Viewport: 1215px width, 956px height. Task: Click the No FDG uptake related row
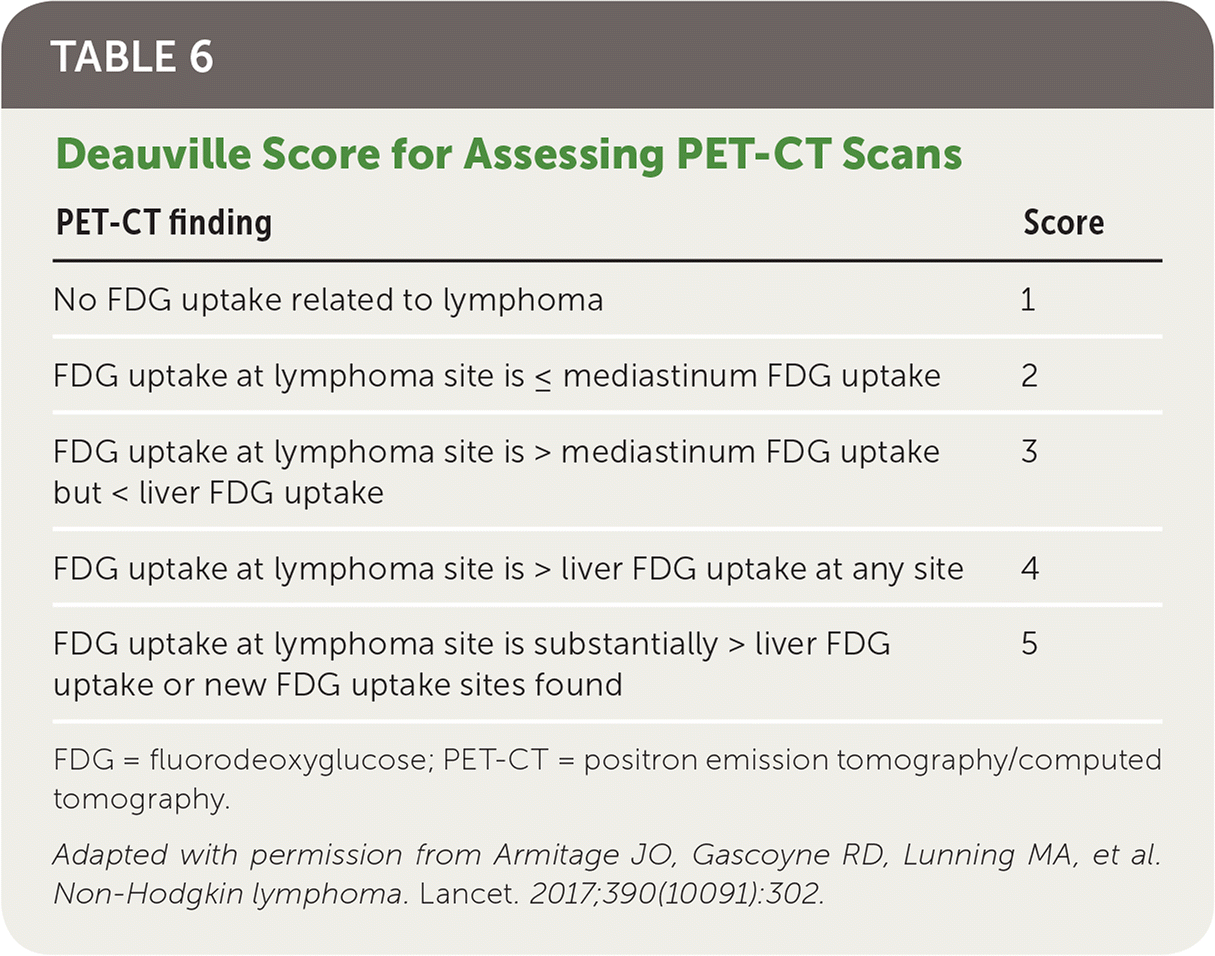328,300
